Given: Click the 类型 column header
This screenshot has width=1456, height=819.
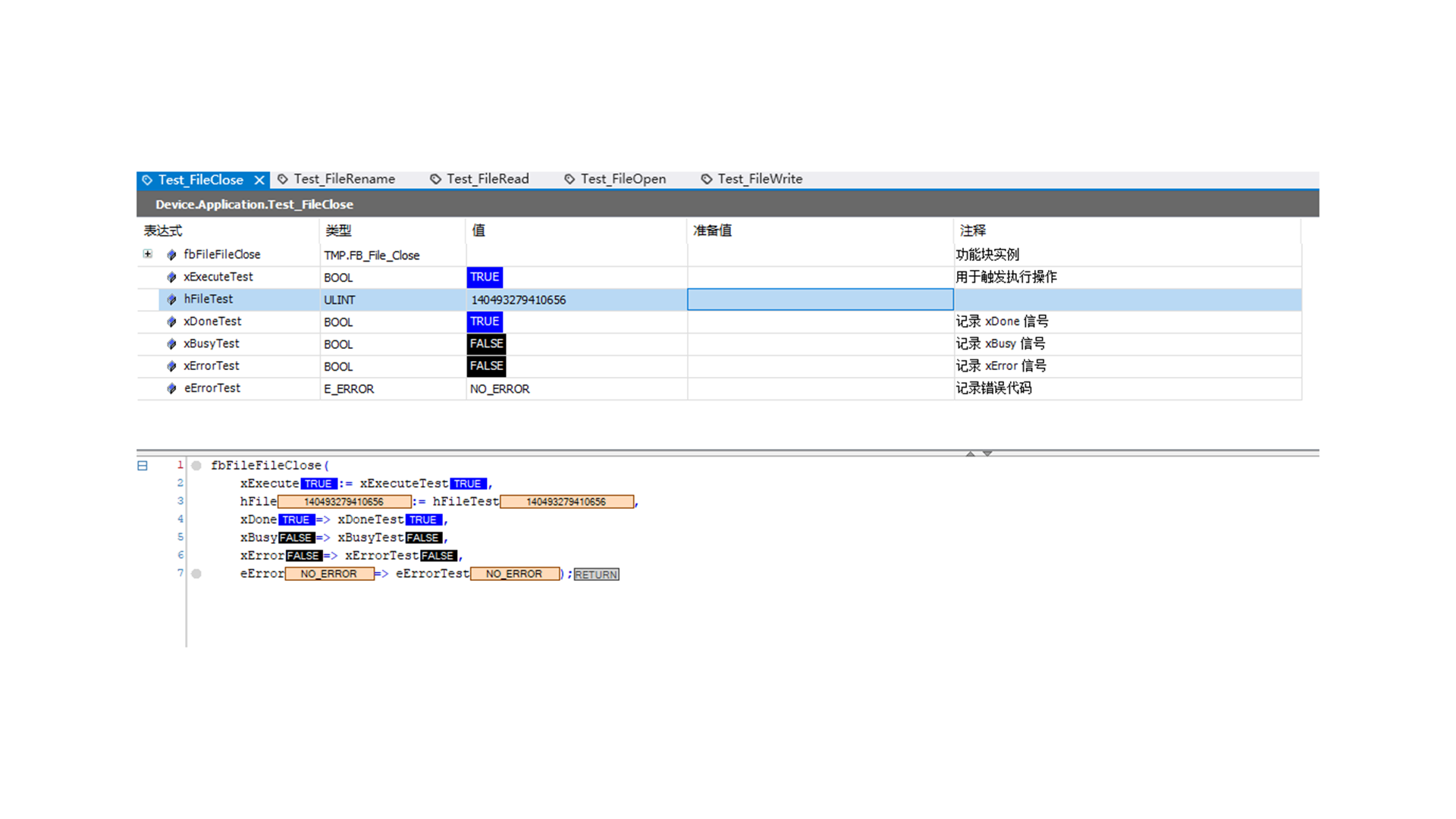Looking at the screenshot, I should pyautogui.click(x=338, y=231).
